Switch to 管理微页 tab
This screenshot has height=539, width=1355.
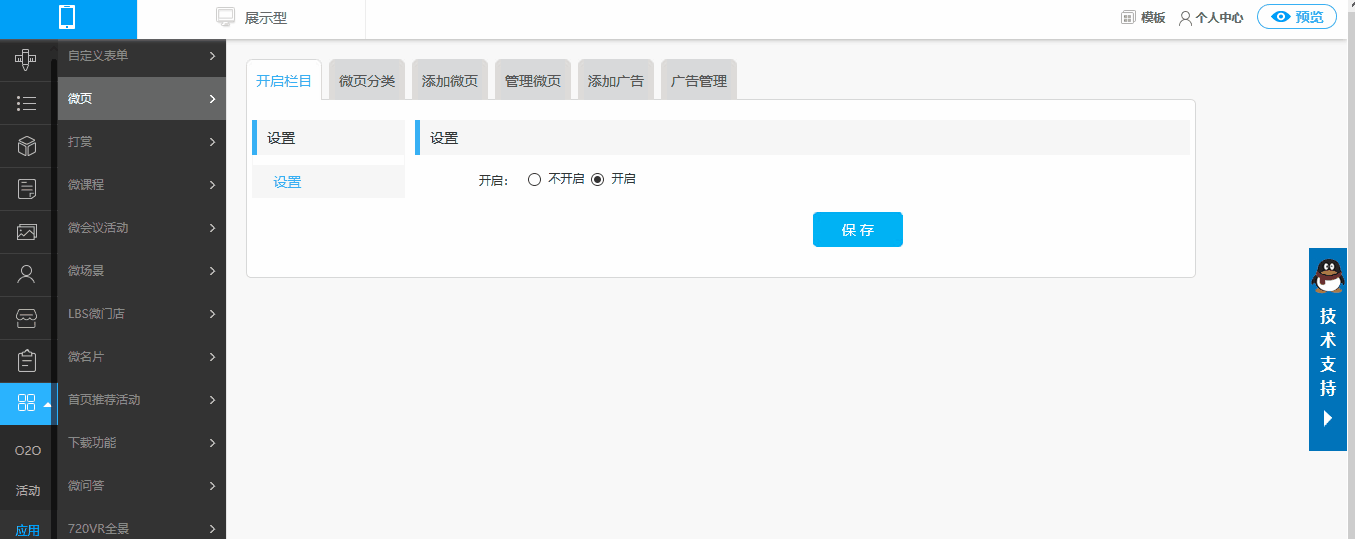coord(533,81)
